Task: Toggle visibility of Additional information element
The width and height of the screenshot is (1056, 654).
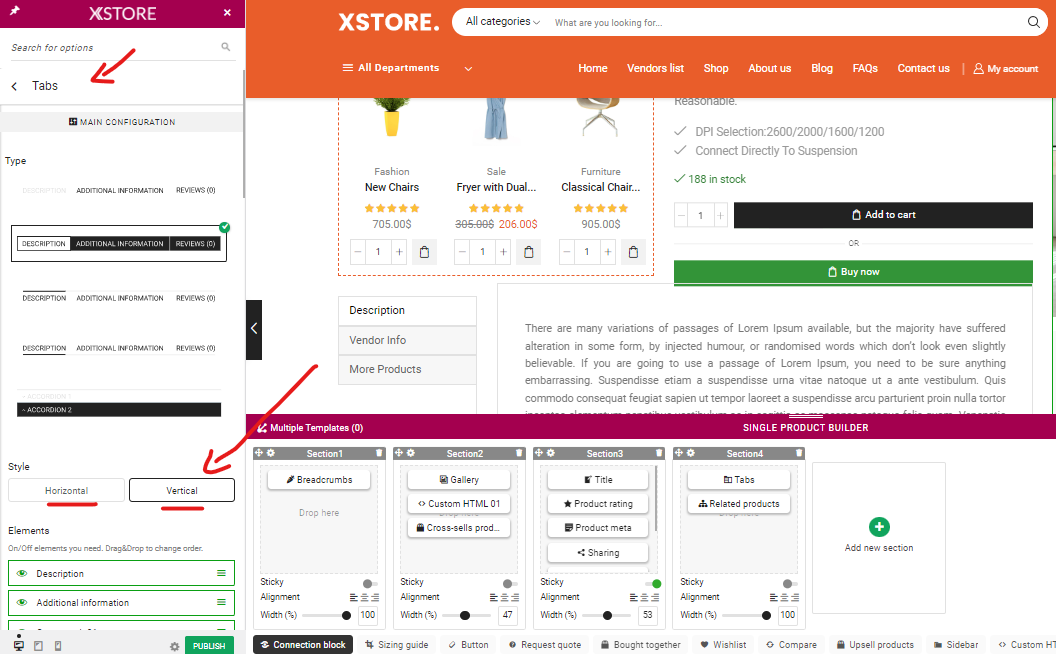Action: coord(22,602)
